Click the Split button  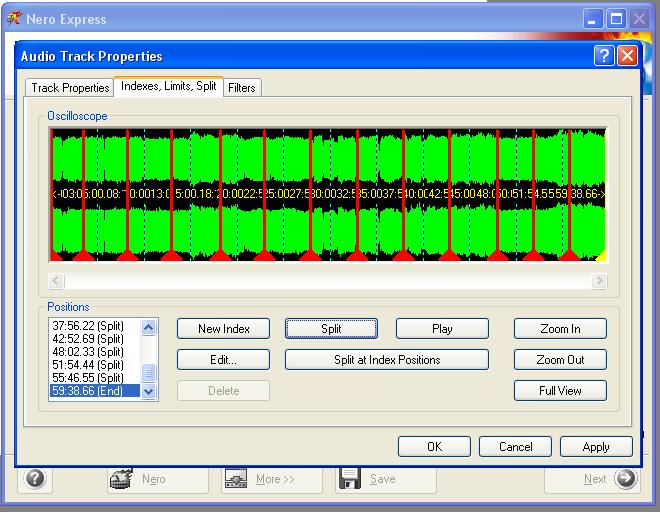point(331,328)
